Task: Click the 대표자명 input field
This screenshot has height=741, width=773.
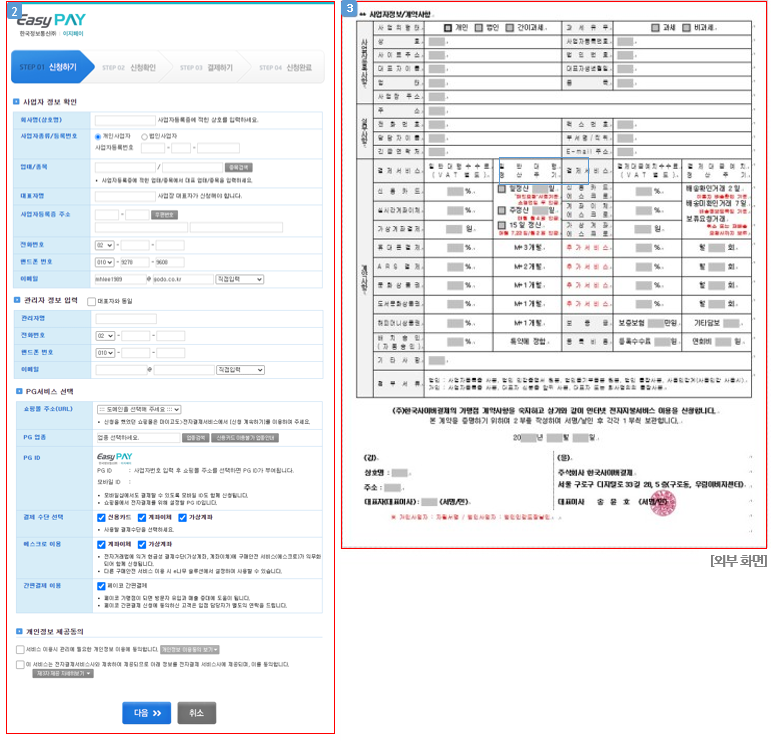Action: coord(125,196)
